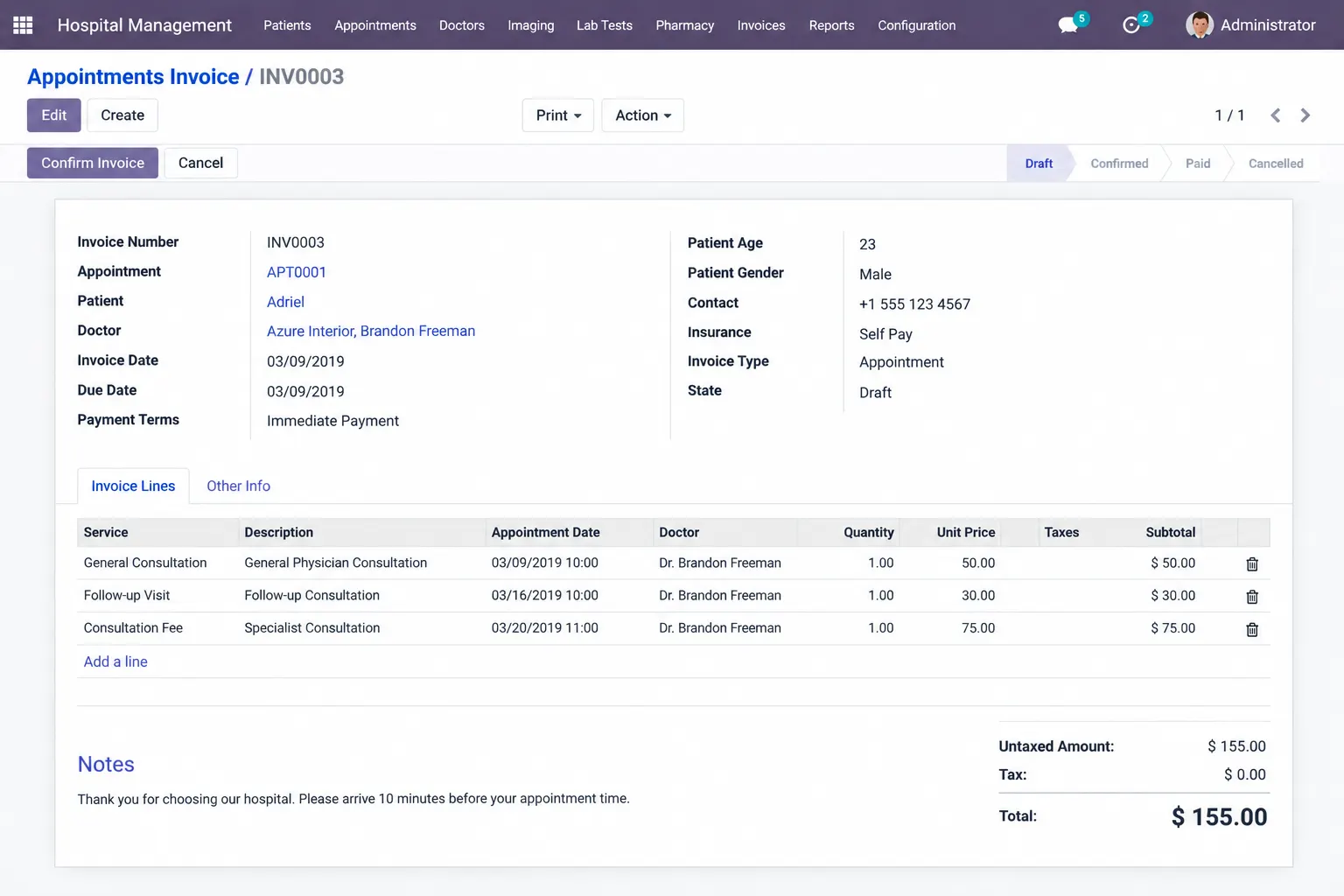
Task: Open the Invoices menu
Action: (761, 25)
